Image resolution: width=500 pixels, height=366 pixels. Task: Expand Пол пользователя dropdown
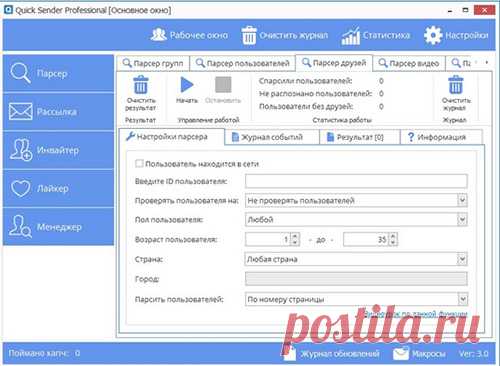[x=462, y=220]
